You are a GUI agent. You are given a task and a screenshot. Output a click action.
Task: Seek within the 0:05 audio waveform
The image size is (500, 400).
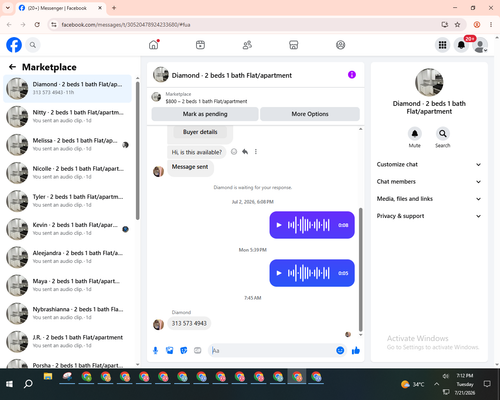coord(309,273)
